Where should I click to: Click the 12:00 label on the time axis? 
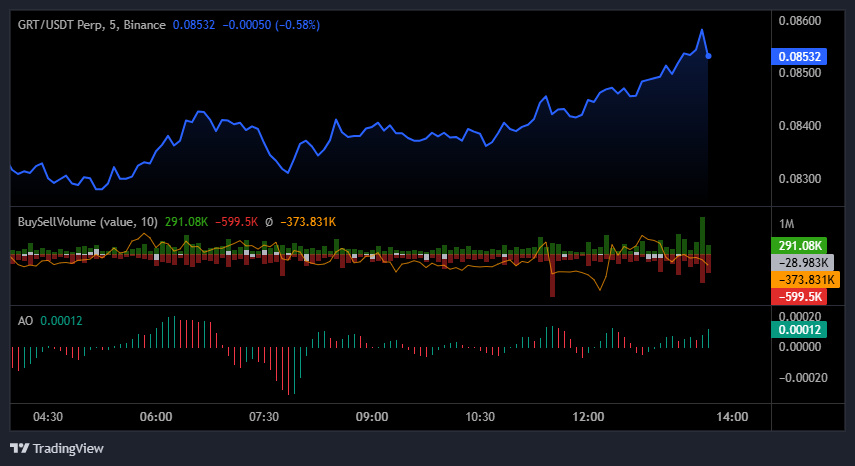588,416
